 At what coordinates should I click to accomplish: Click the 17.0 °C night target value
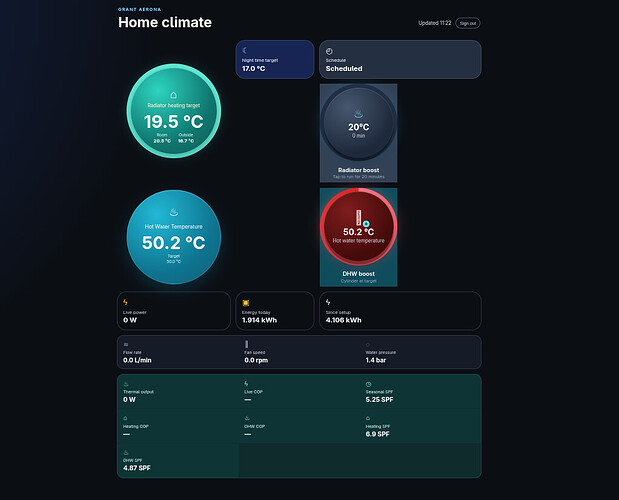[253, 69]
